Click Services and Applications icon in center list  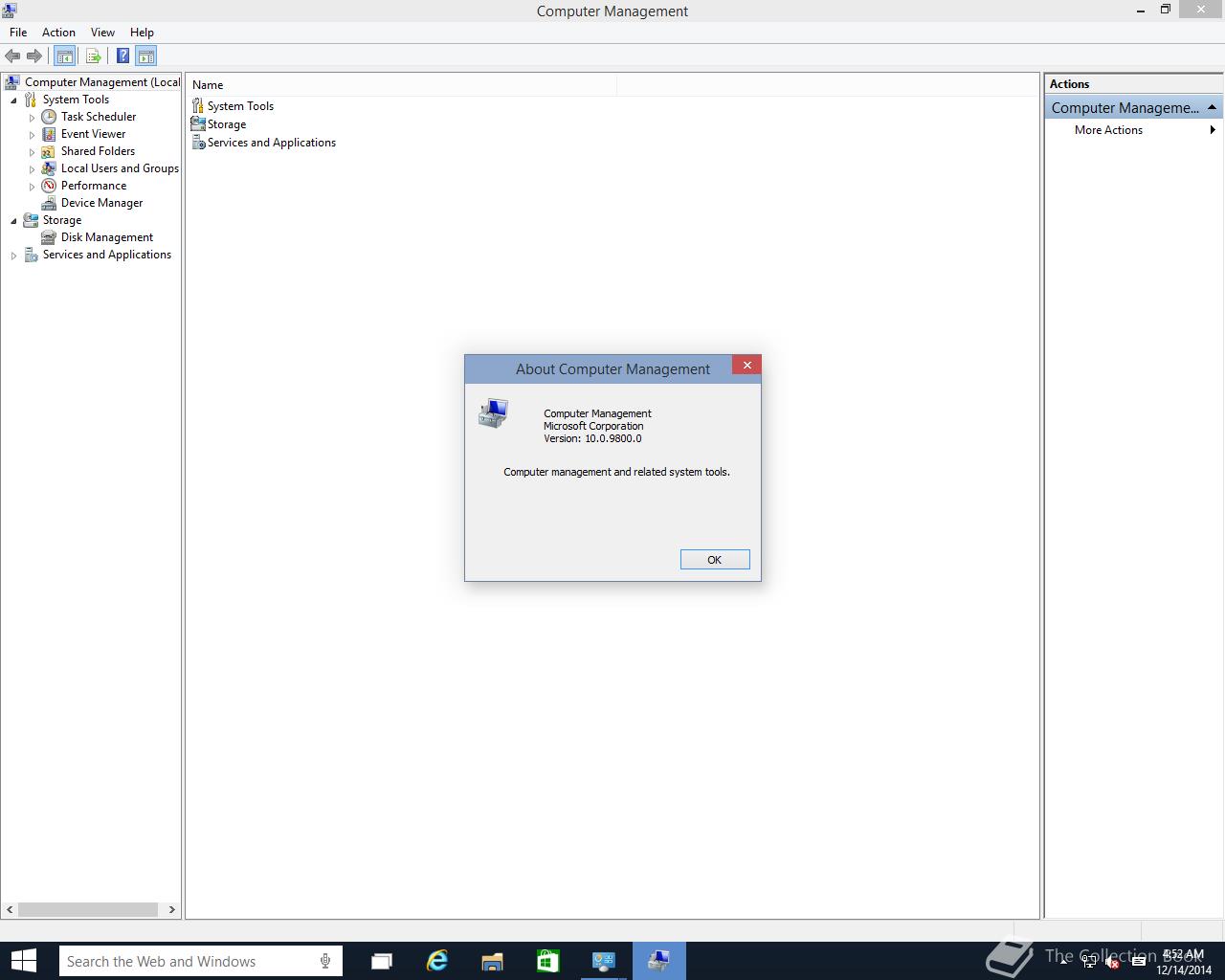tap(198, 142)
